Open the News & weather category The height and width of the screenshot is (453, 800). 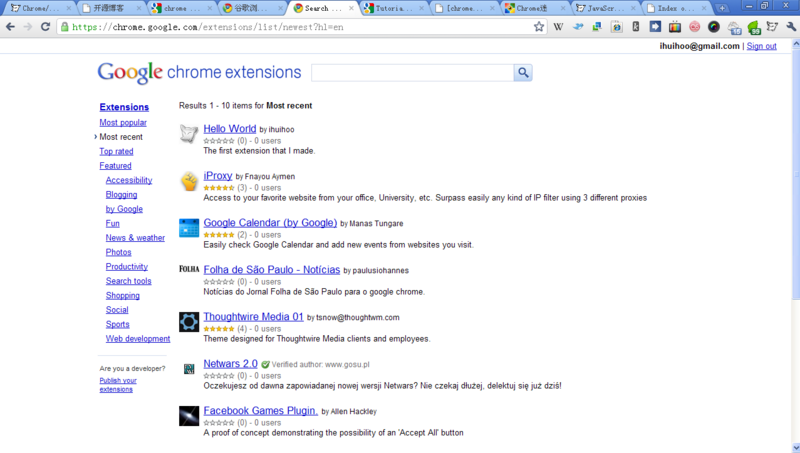point(135,238)
